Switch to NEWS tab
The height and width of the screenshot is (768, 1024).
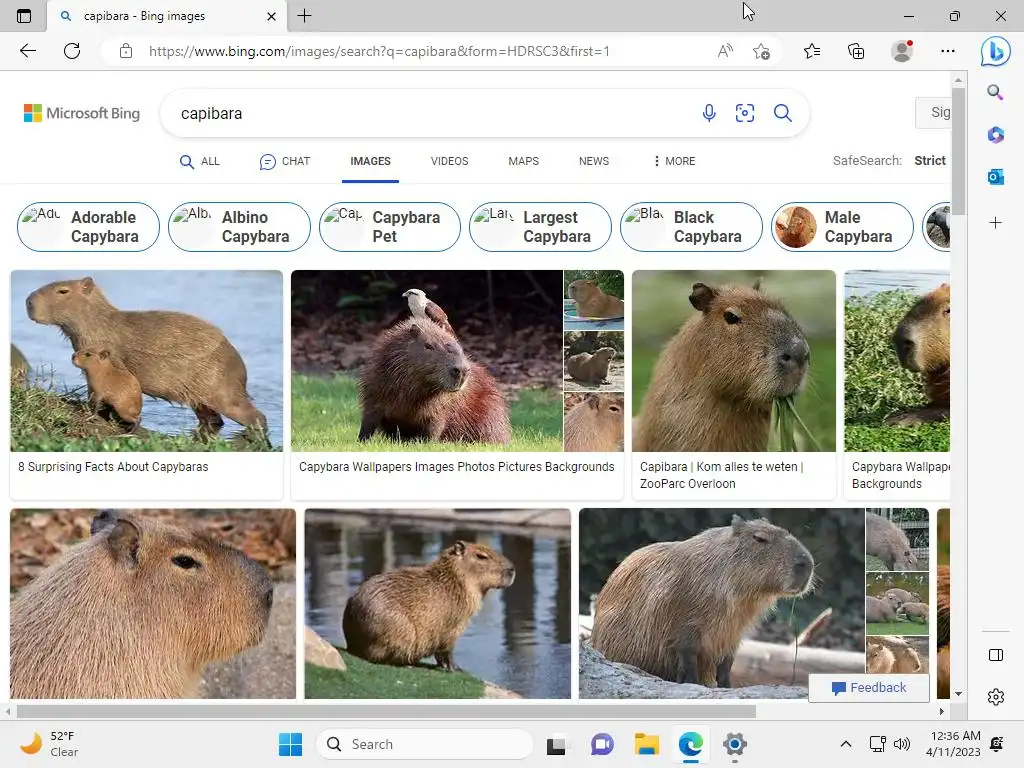pos(594,161)
